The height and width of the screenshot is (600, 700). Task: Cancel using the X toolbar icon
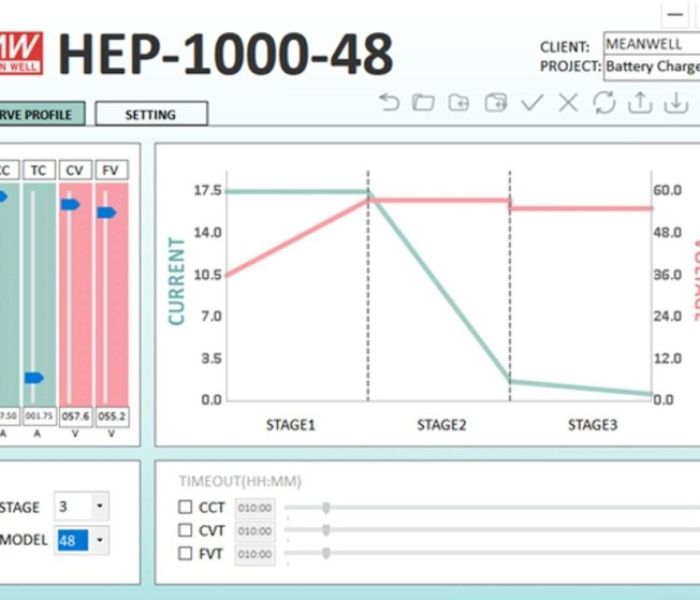coord(567,102)
